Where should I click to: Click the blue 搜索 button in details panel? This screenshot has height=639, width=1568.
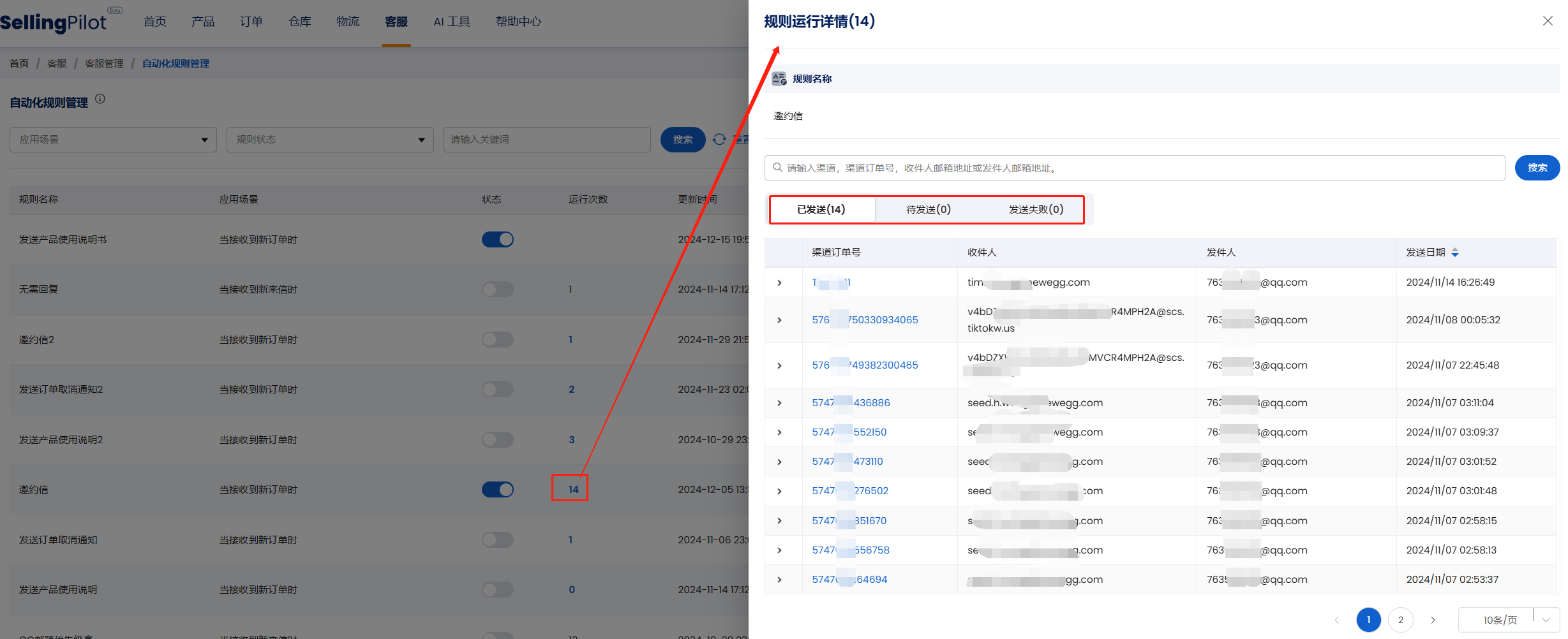click(1537, 168)
